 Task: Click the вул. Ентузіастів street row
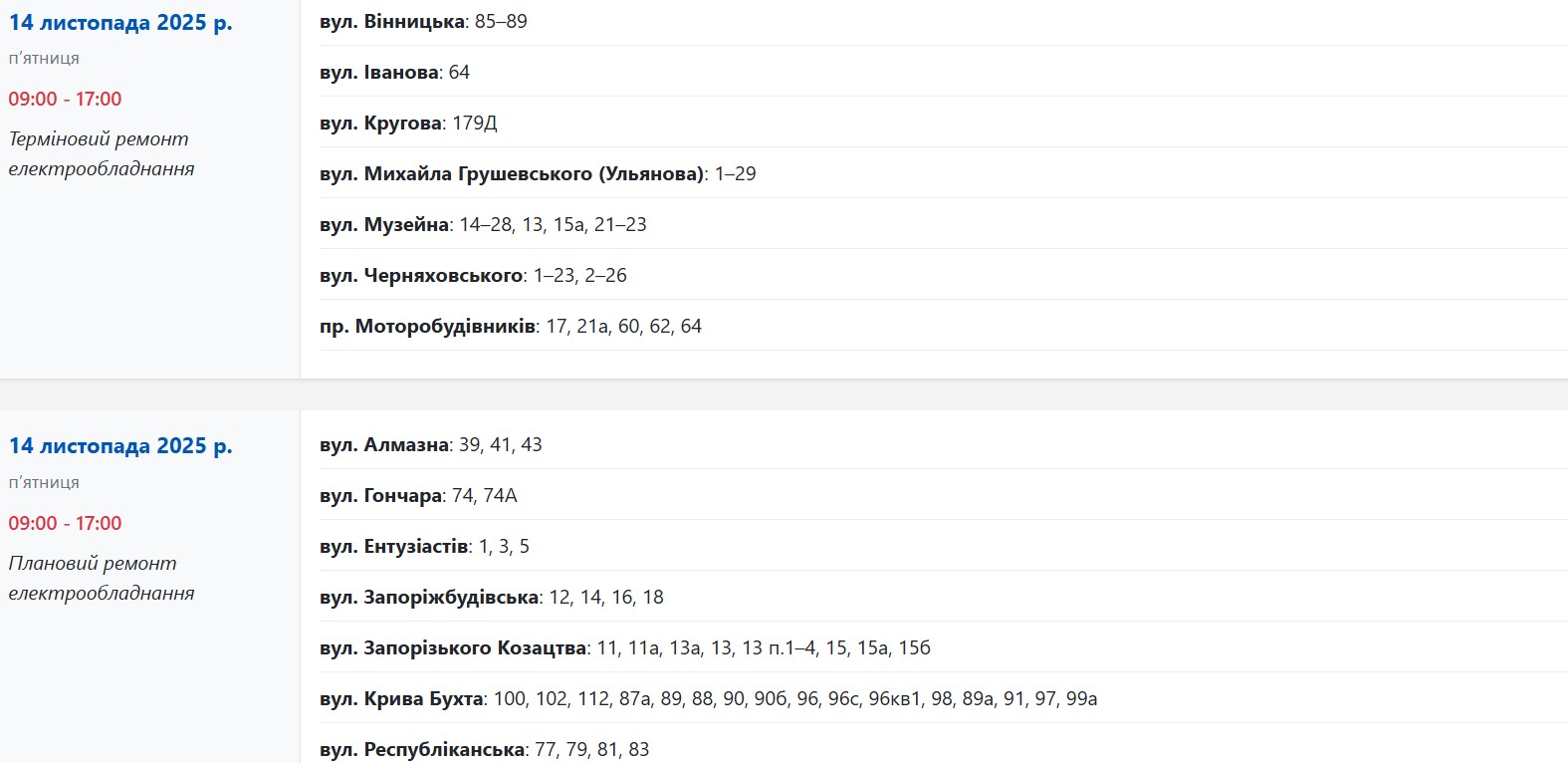pos(424,546)
